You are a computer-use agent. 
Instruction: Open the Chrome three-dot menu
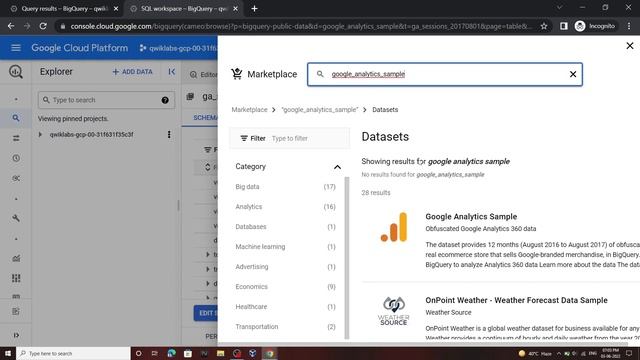pos(629,26)
